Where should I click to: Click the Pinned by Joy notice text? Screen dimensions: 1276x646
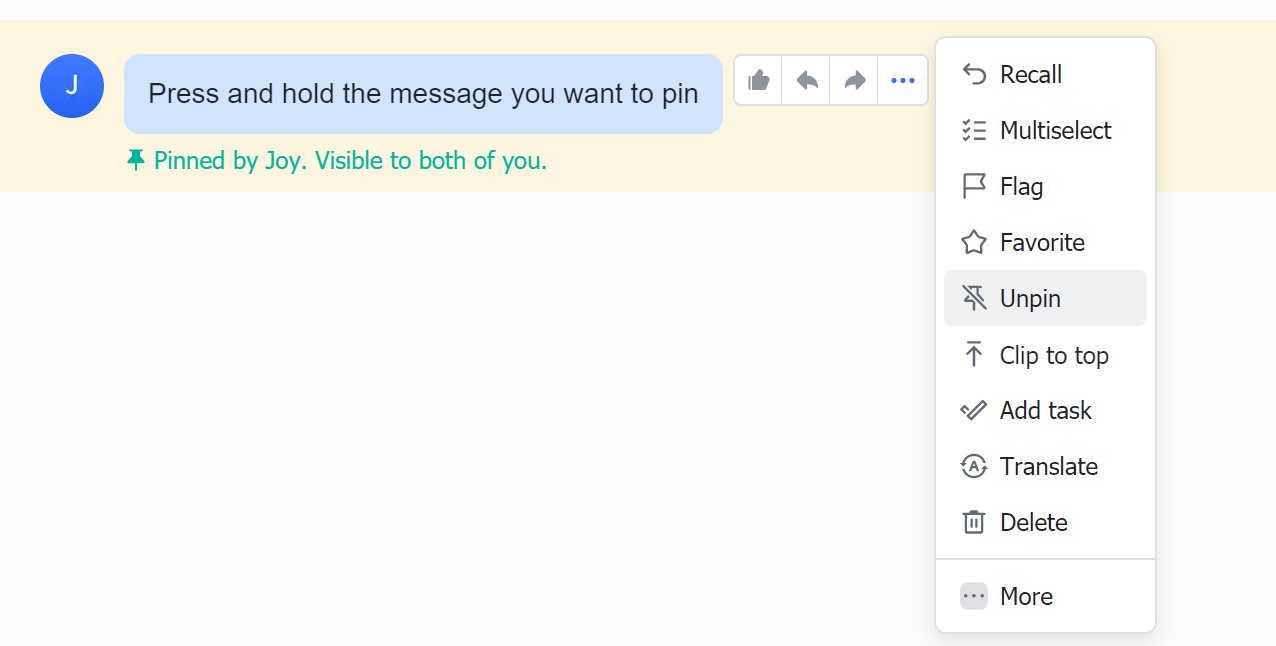click(x=349, y=160)
